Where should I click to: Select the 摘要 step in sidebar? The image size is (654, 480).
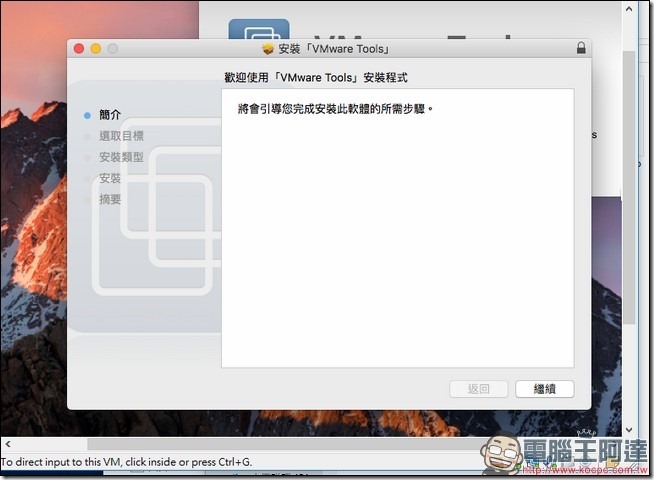click(x=110, y=199)
